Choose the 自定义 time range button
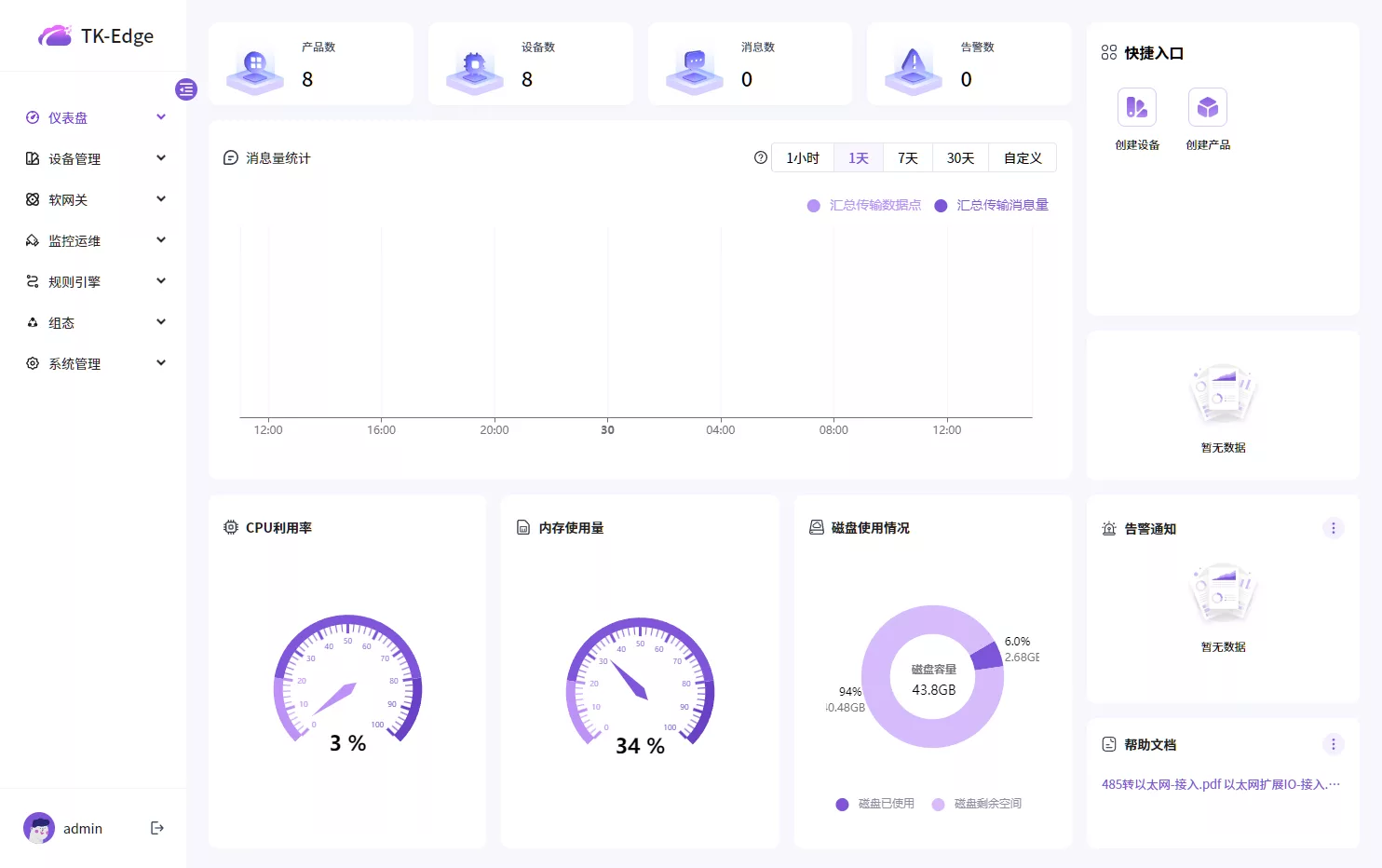The image size is (1382, 868). pos(1022,158)
